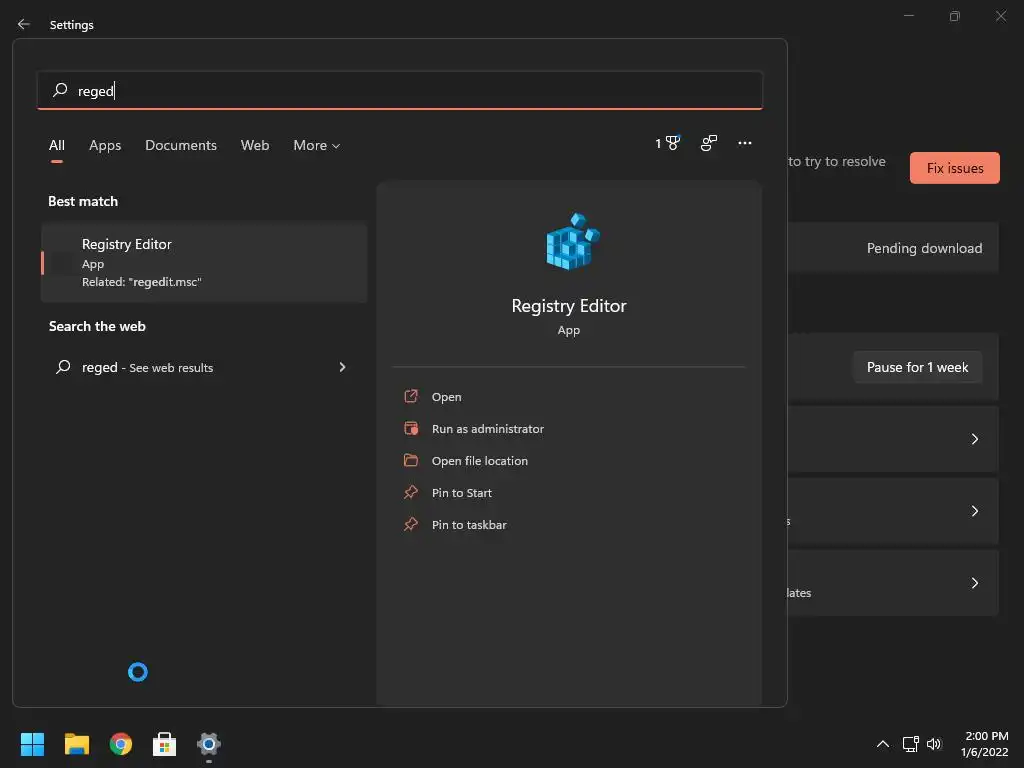The width and height of the screenshot is (1024, 768).
Task: Show hidden system tray icons
Action: pyautogui.click(x=882, y=744)
